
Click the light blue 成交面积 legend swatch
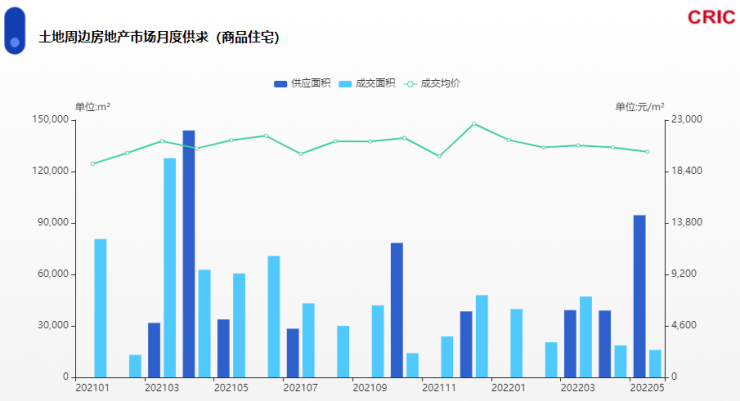345,84
